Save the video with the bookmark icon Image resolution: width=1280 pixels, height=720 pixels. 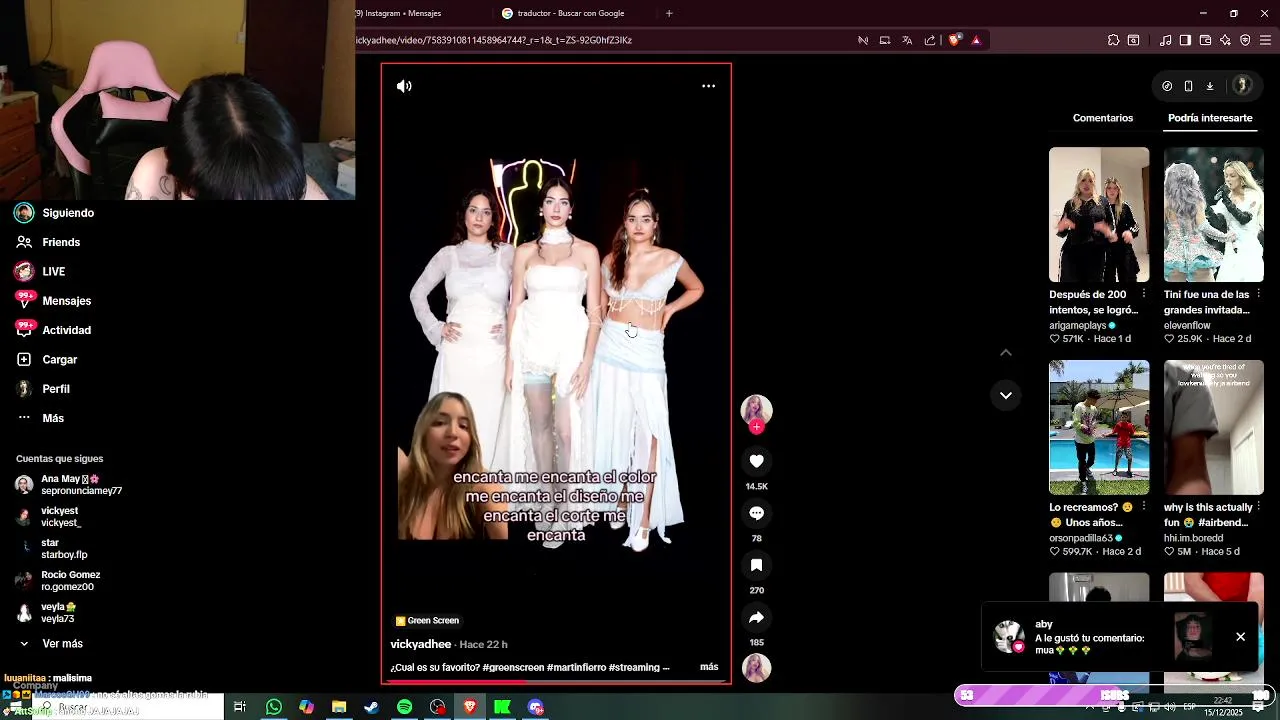[x=756, y=565]
